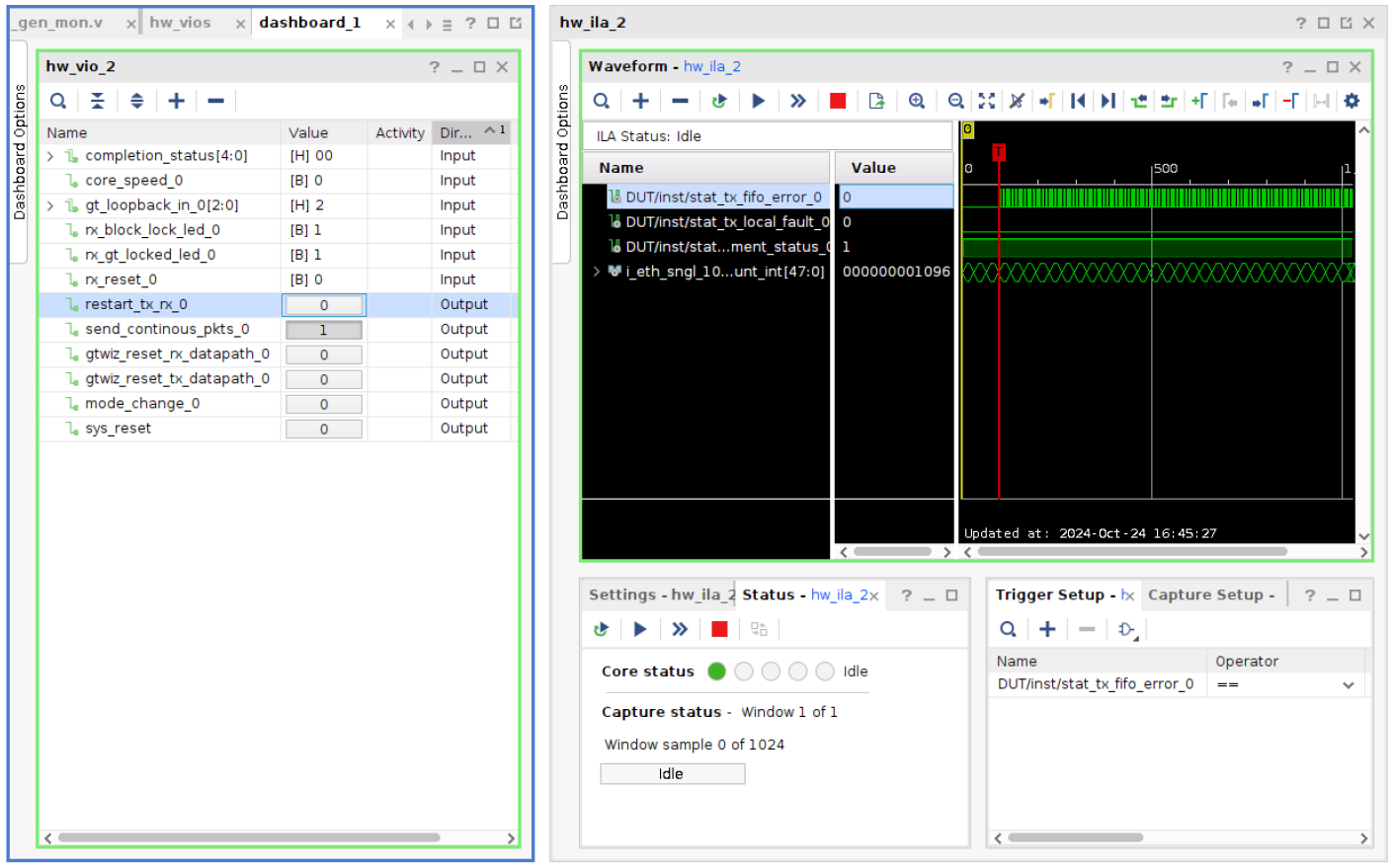Click the Export ILA data icon
The image size is (1393, 868).
coord(876,101)
